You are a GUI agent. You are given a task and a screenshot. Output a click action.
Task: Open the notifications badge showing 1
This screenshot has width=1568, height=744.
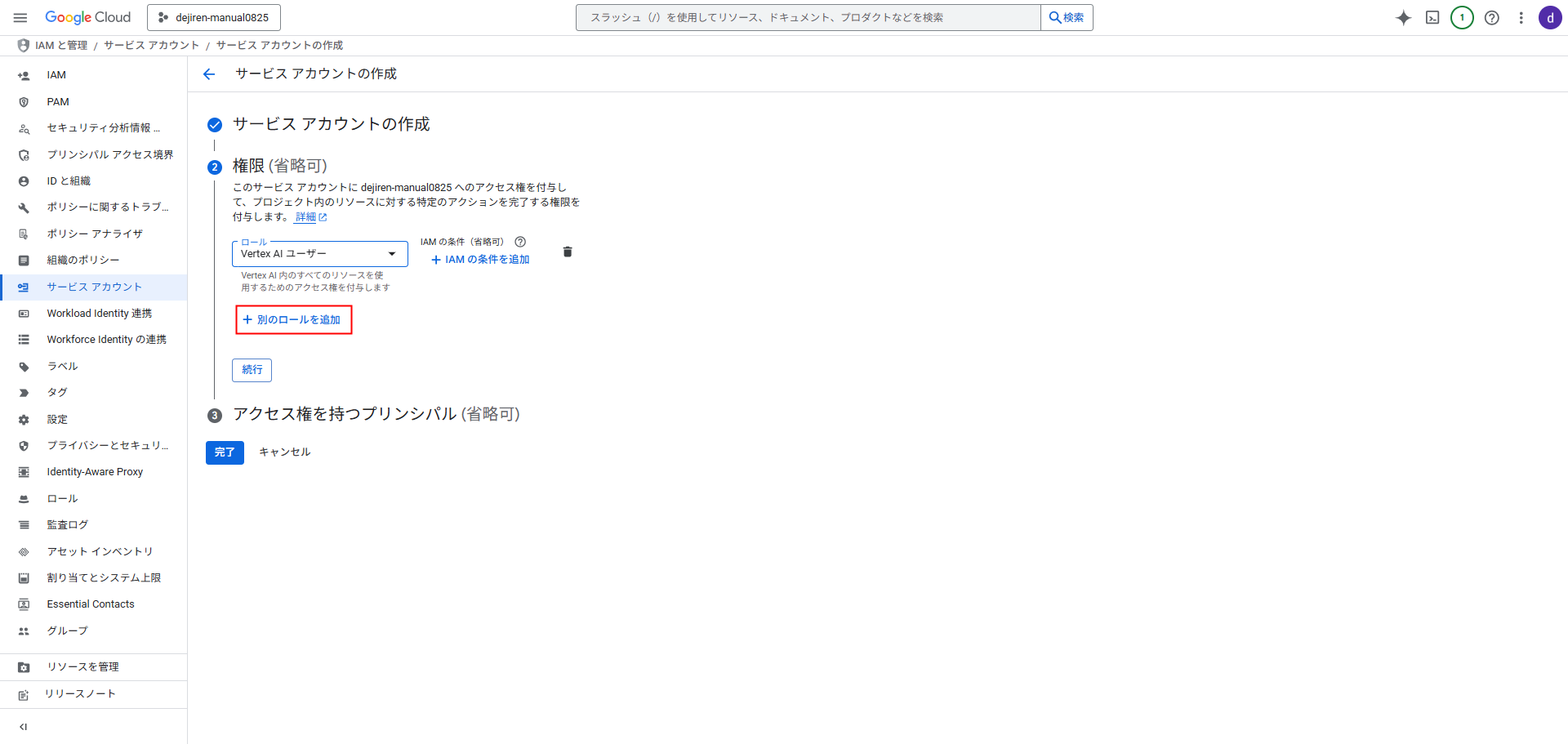[1462, 18]
